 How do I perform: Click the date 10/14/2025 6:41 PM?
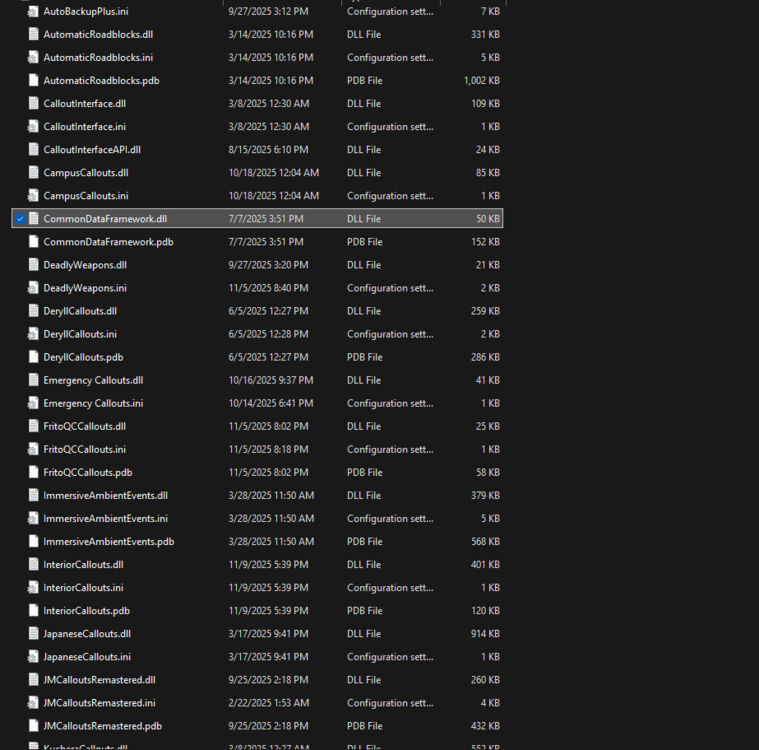pyautogui.click(x=271, y=403)
